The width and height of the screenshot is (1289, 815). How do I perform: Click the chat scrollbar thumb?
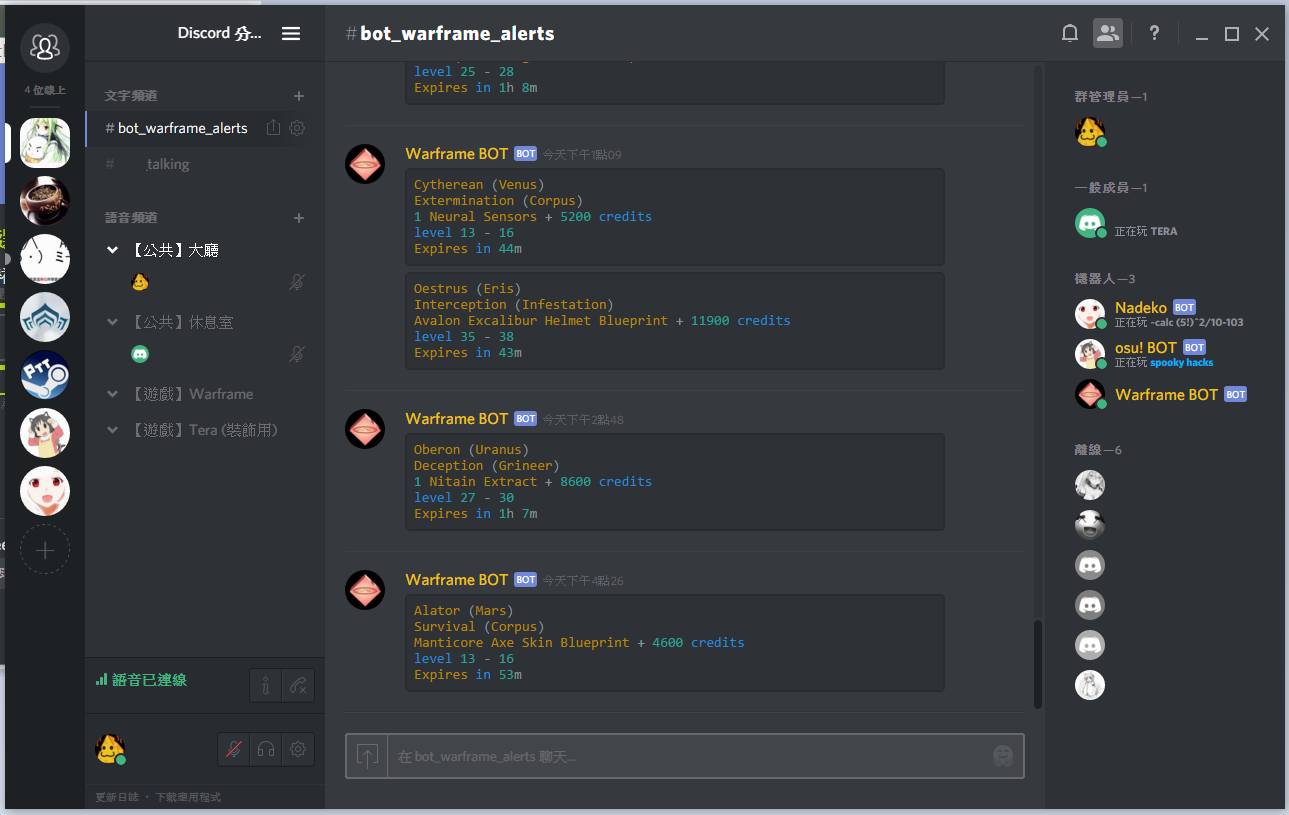coord(1037,664)
